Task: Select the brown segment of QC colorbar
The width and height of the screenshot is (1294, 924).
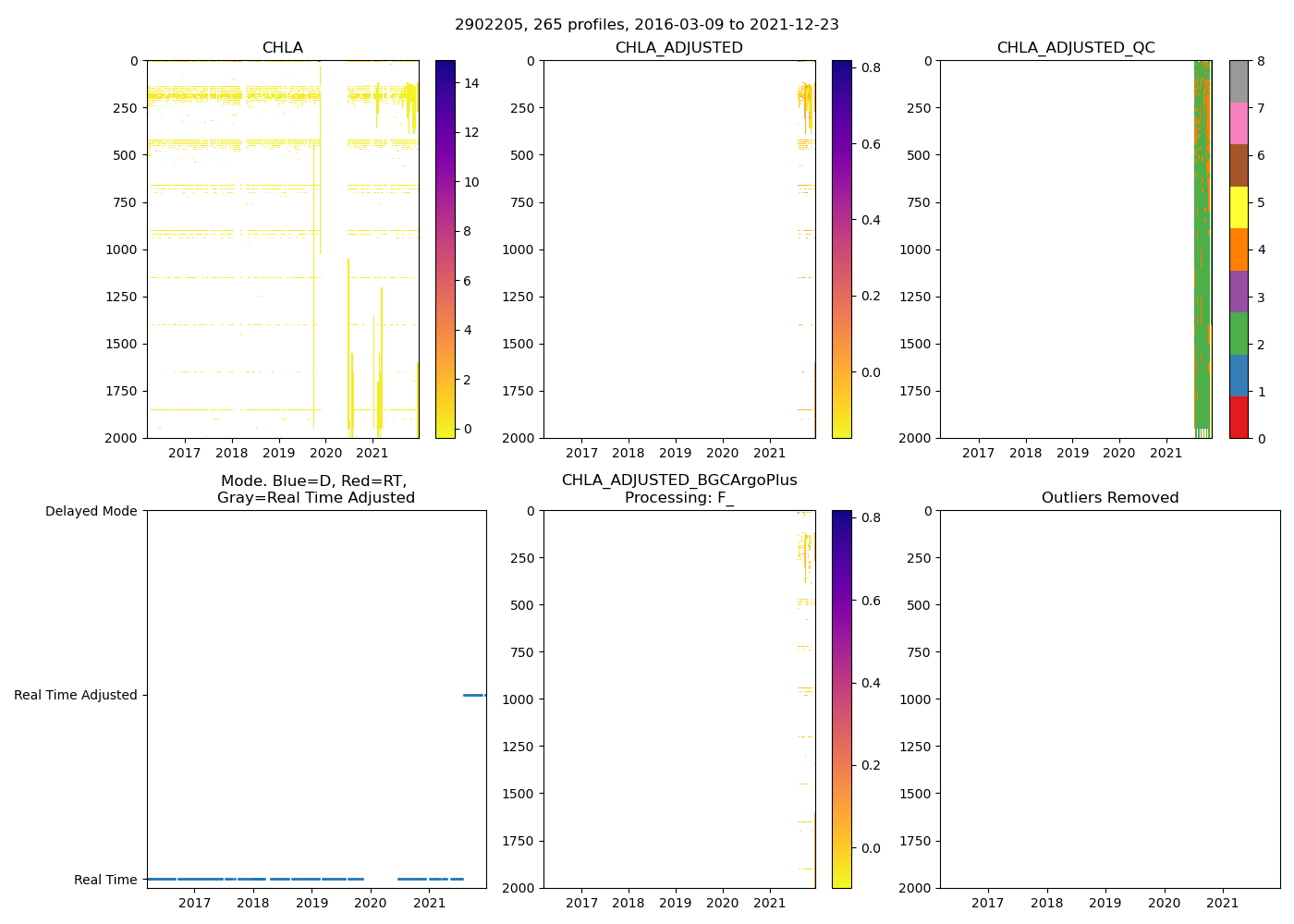Action: coord(1239,165)
